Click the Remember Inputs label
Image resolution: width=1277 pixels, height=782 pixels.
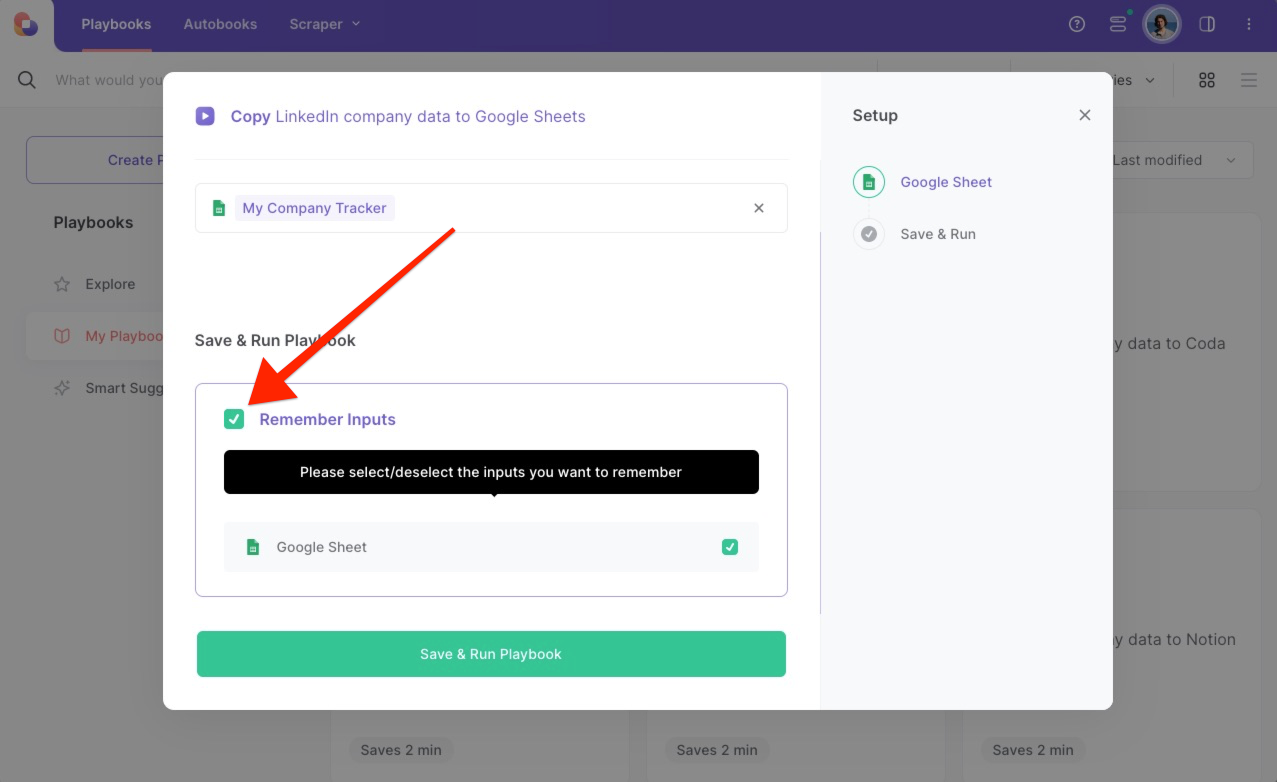(x=328, y=419)
